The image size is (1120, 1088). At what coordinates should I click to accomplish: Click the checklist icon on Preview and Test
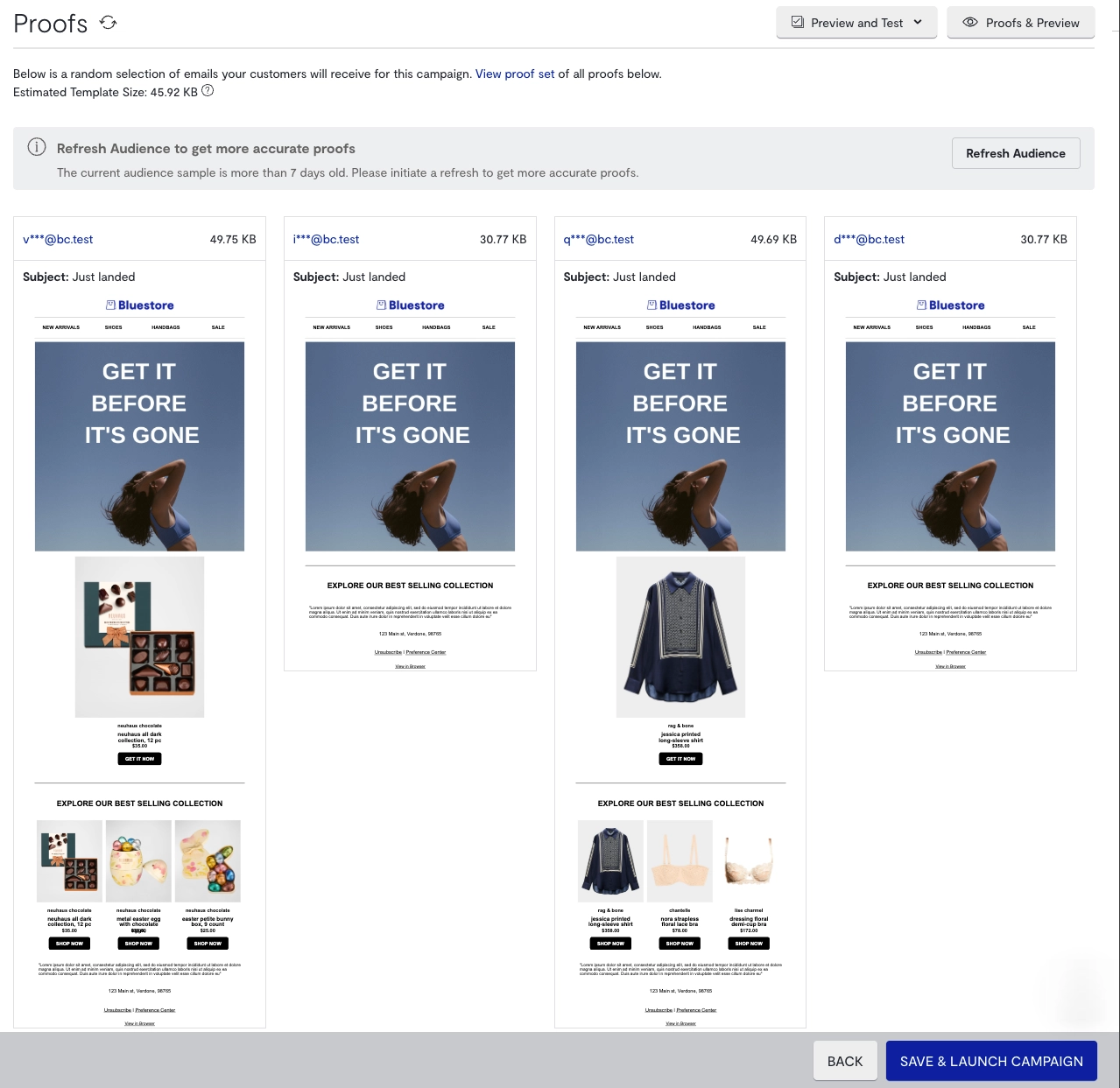click(798, 23)
